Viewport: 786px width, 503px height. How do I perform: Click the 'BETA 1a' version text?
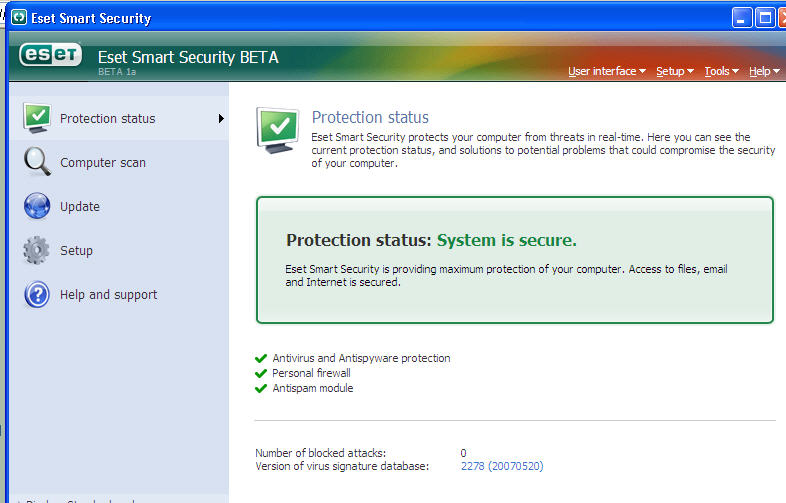(117, 72)
